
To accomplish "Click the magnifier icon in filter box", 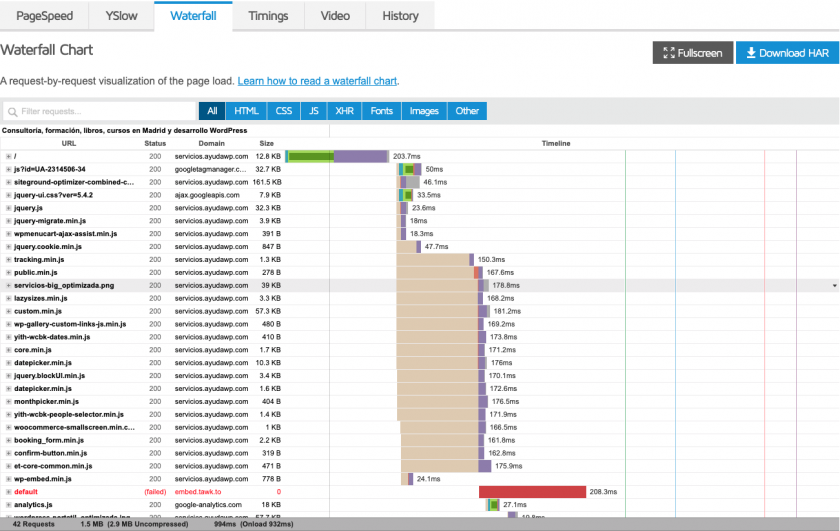I will pos(13,112).
